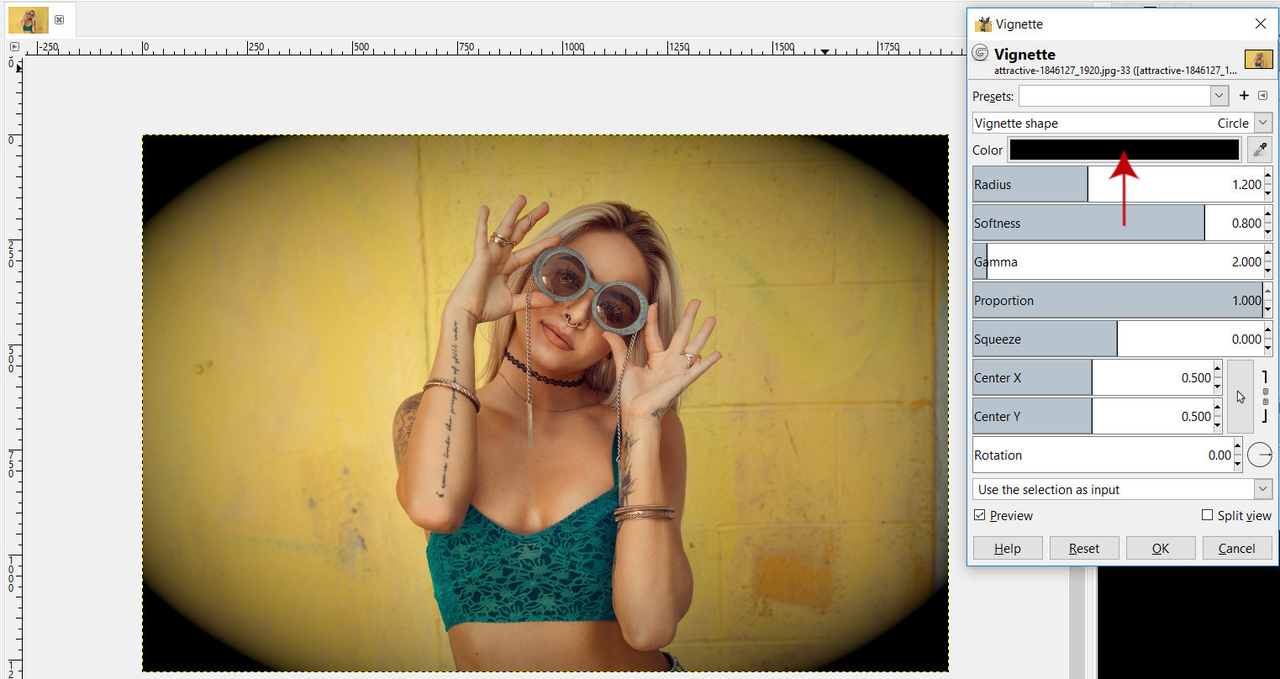This screenshot has height=679, width=1280.
Task: Disable the Preview checkbox
Action: (x=980, y=516)
